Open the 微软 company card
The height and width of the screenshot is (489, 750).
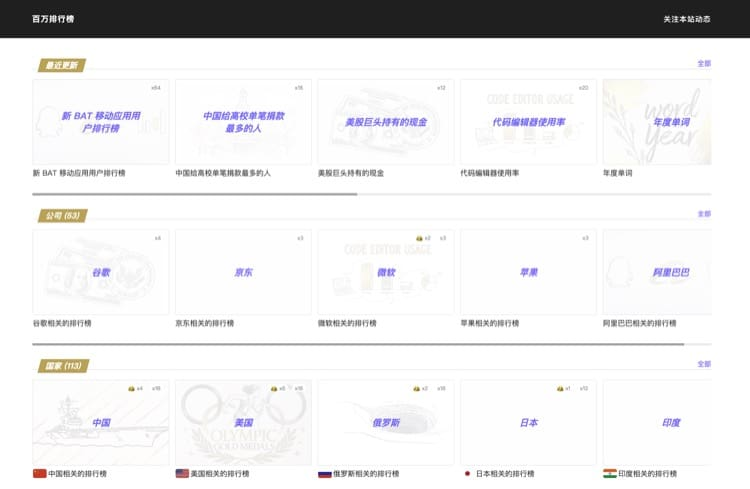click(x=386, y=272)
